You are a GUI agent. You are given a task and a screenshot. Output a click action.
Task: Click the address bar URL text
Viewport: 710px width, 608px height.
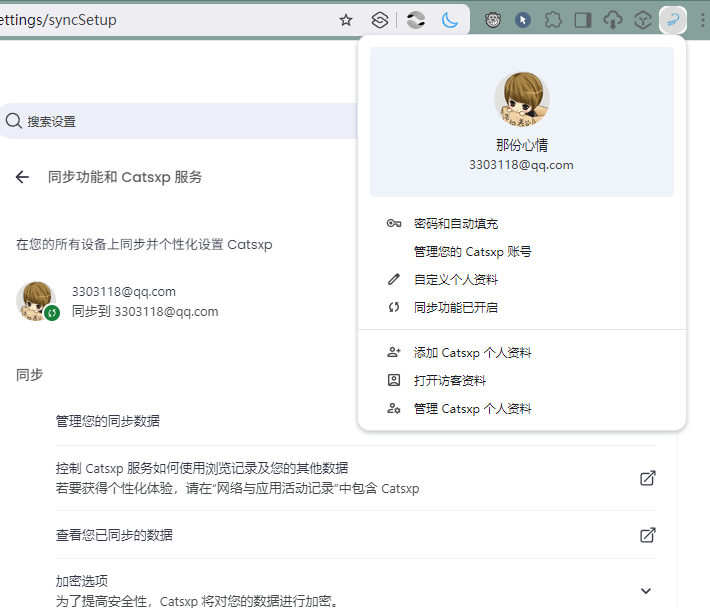point(58,20)
